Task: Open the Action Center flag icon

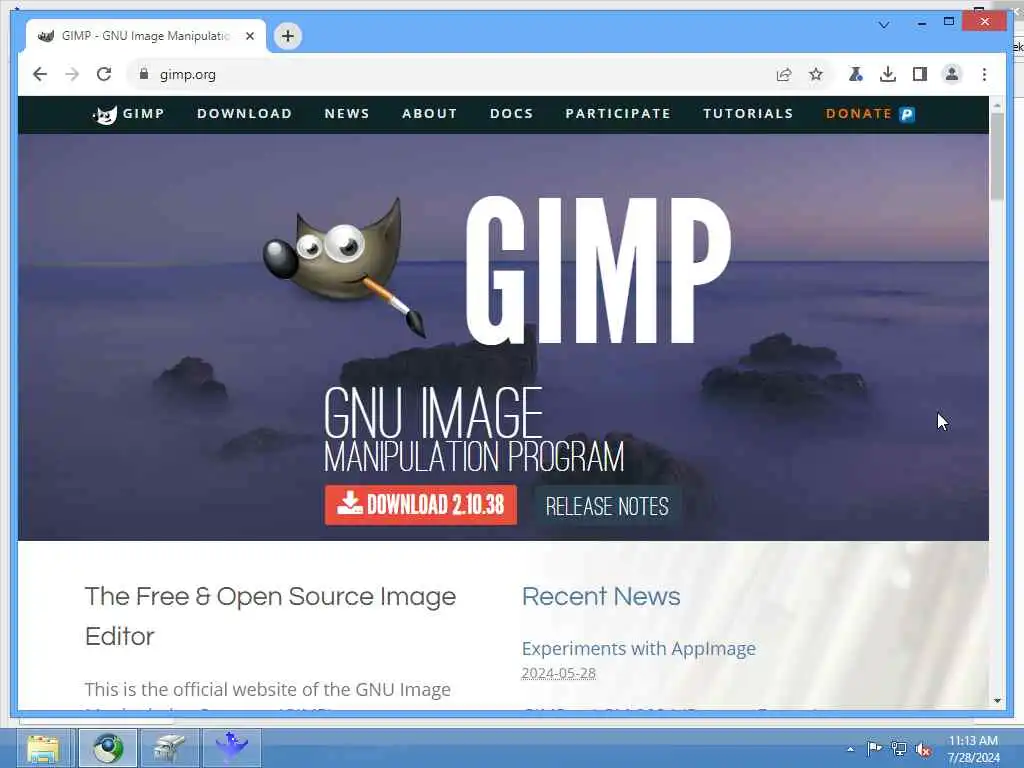Action: tap(874, 748)
